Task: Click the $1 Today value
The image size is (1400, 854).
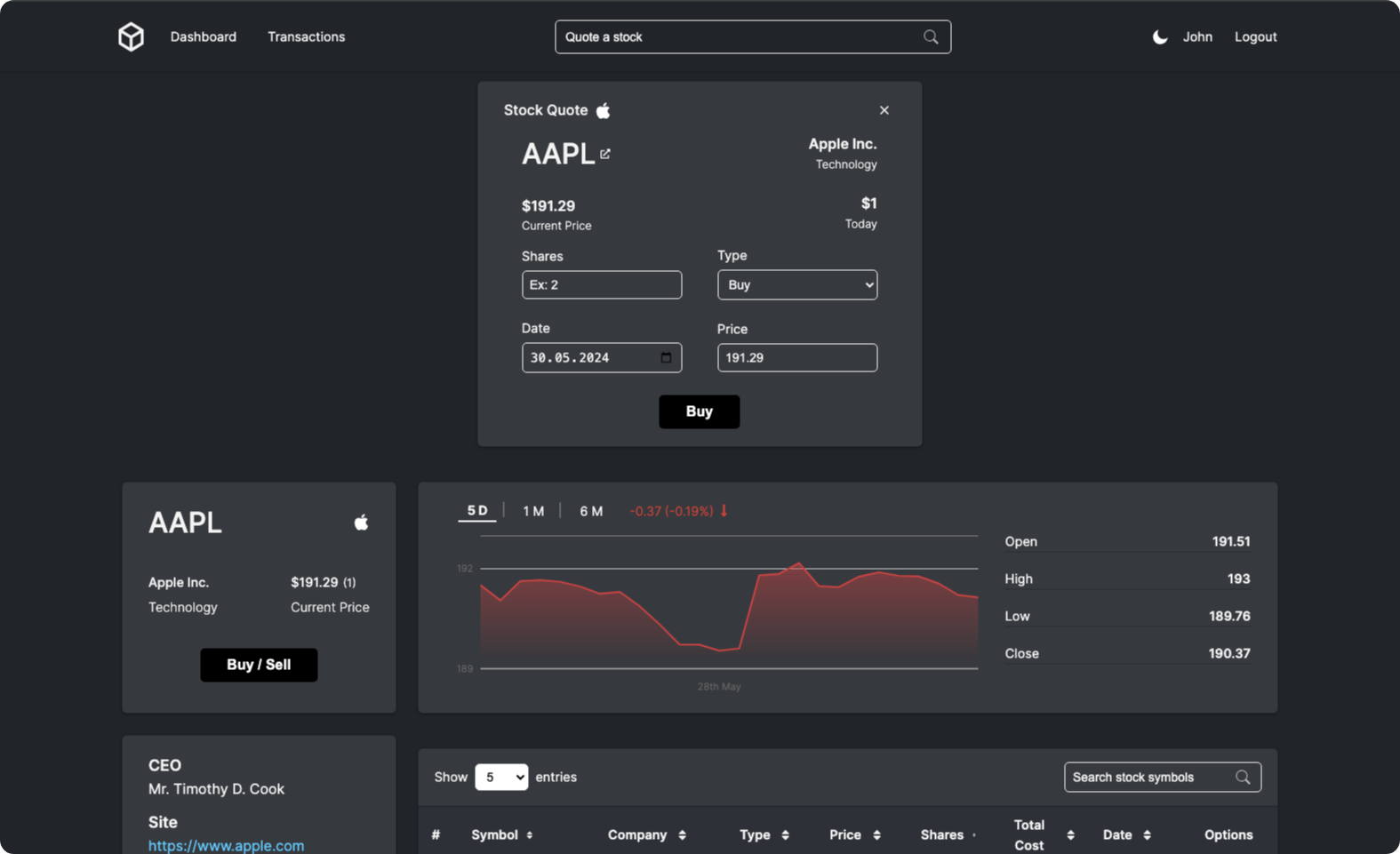Action: [x=860, y=212]
